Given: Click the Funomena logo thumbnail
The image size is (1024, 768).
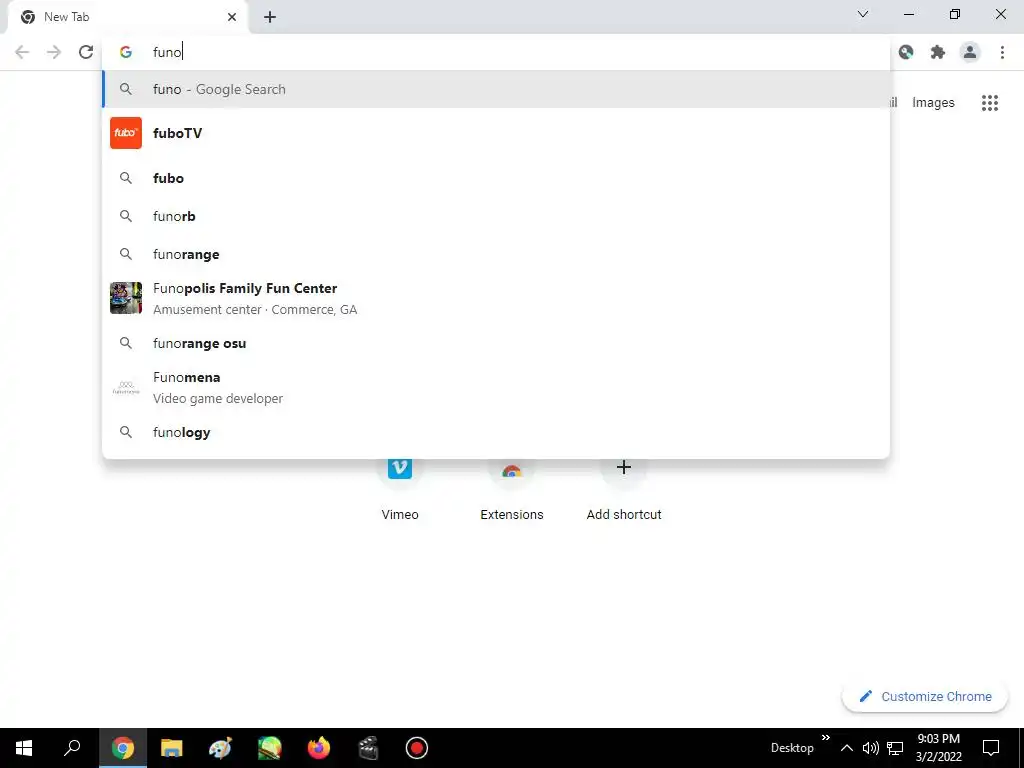Looking at the screenshot, I should coord(126,388).
